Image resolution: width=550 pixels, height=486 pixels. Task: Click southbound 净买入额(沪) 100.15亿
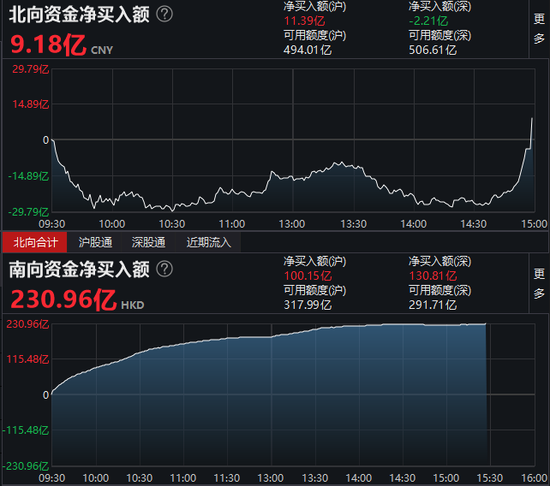click(308, 276)
